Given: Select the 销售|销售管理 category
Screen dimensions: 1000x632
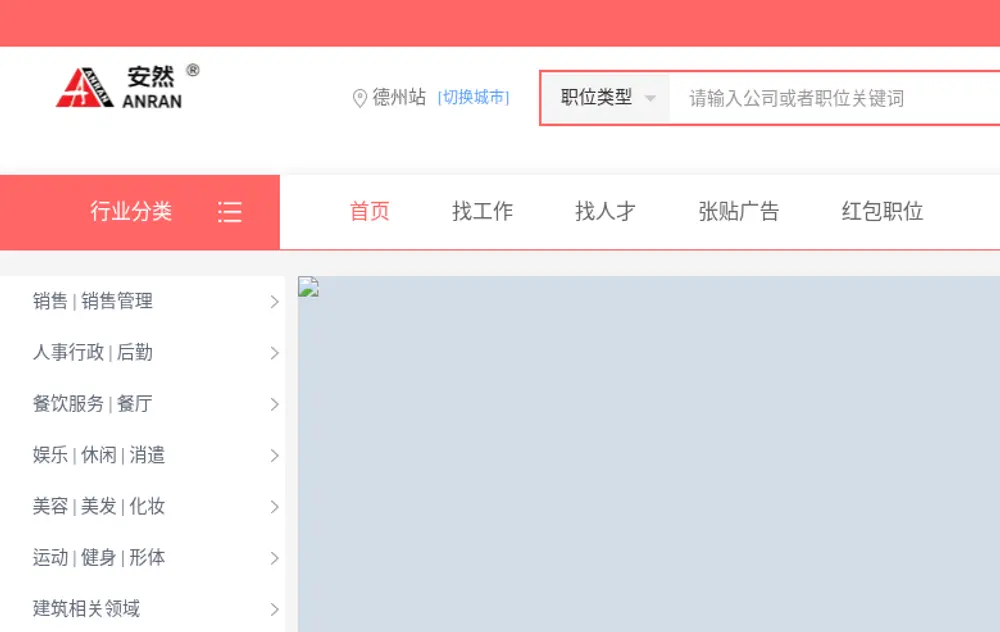Looking at the screenshot, I should coord(93,301).
